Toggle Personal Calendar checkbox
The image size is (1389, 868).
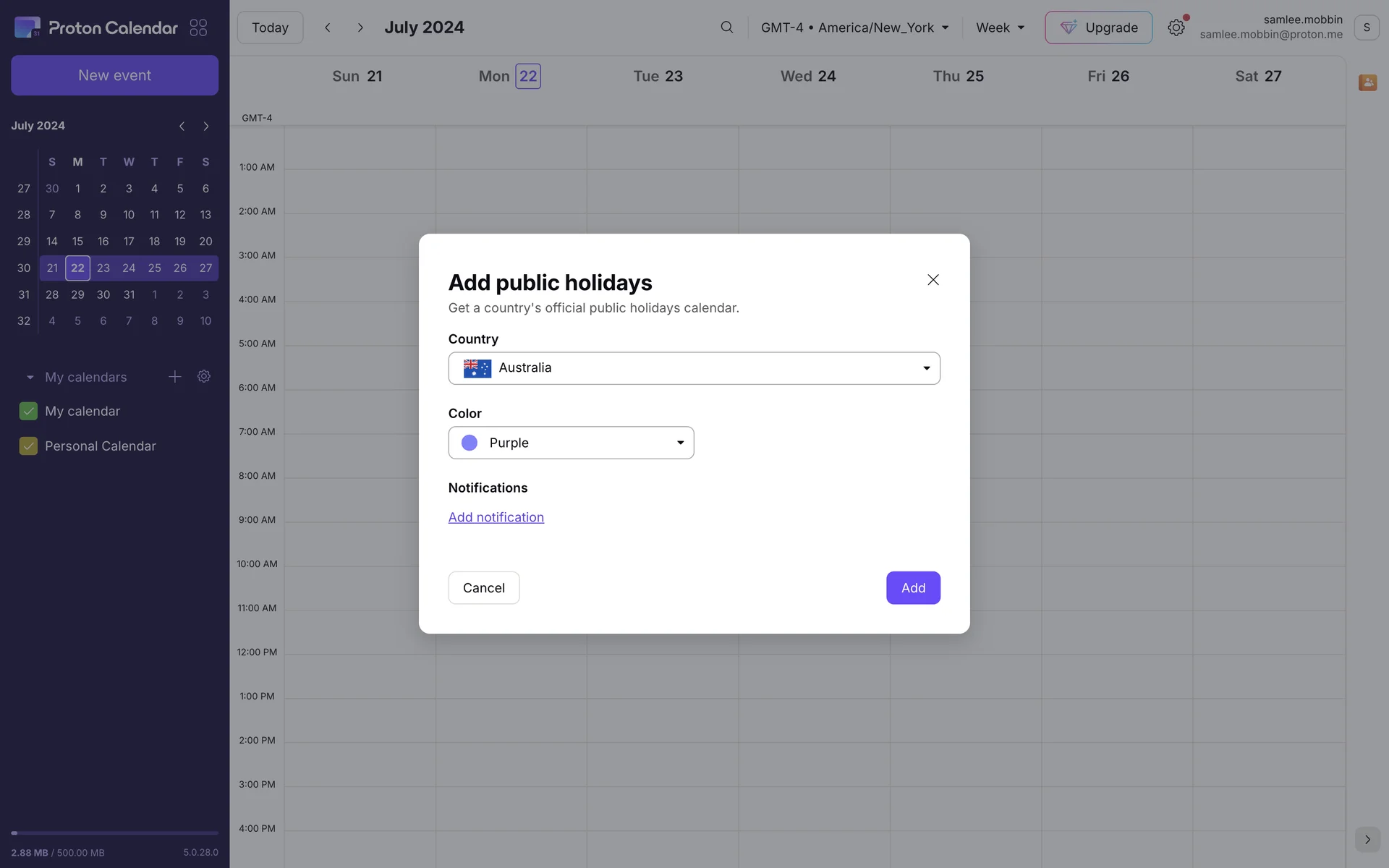(x=28, y=446)
